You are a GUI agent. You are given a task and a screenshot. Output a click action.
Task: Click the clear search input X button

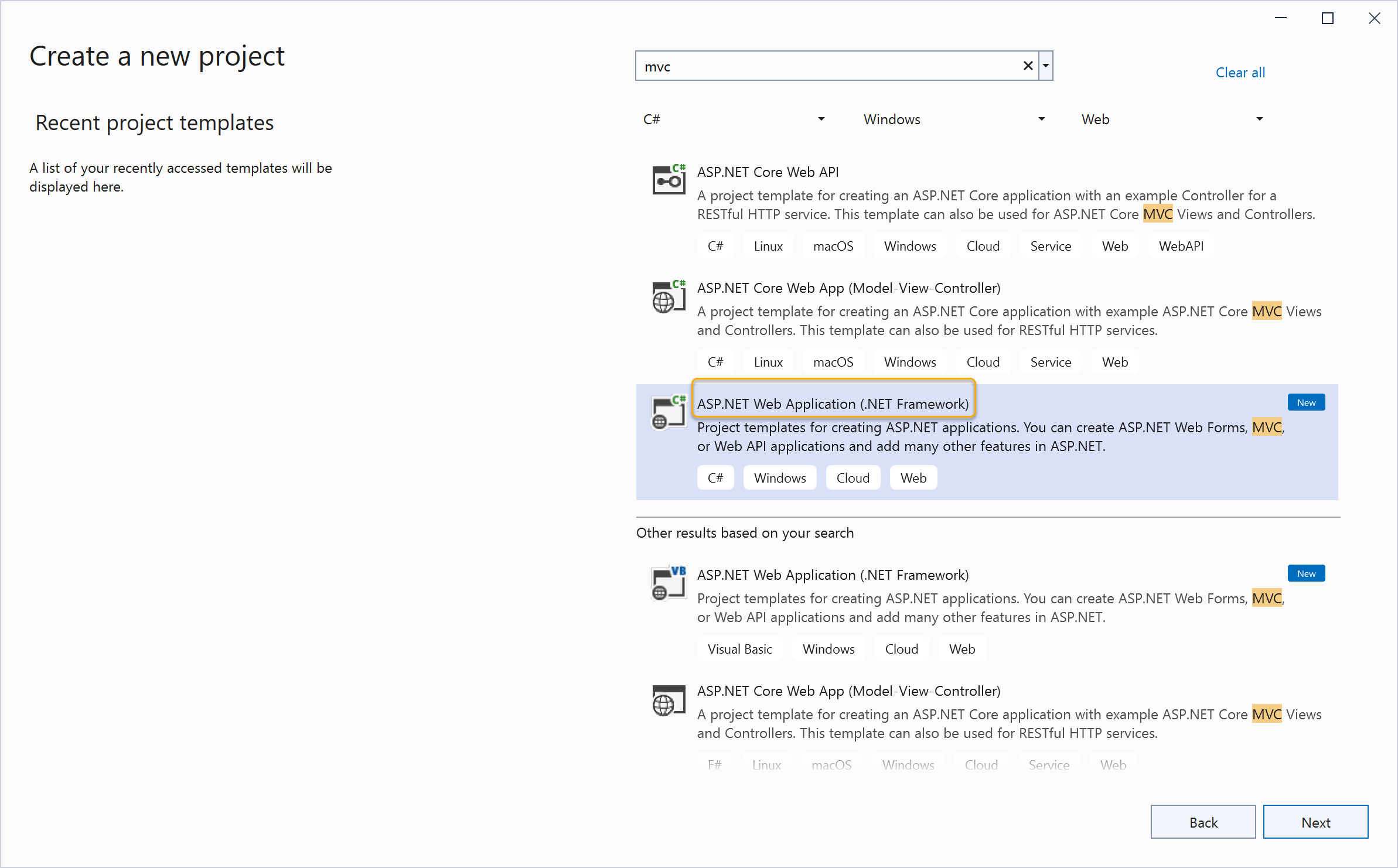[x=1028, y=66]
